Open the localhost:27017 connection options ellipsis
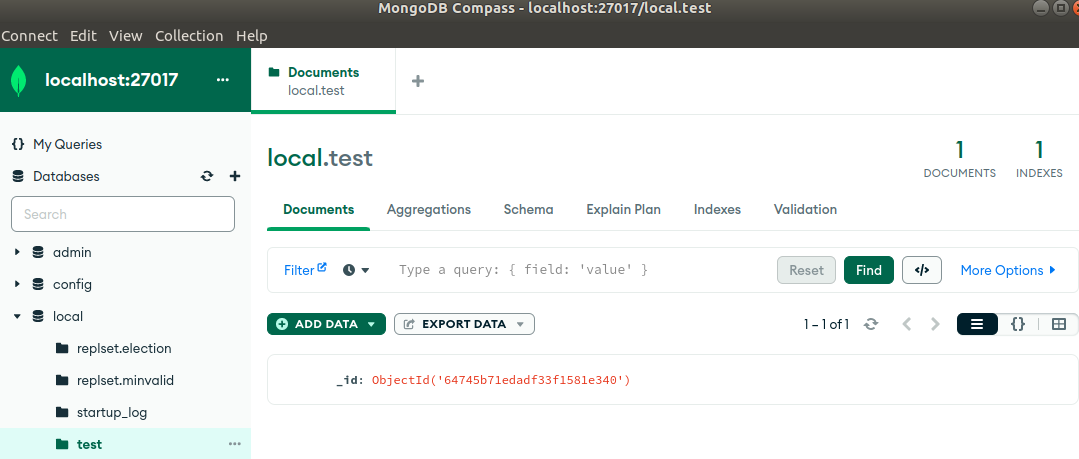This screenshot has height=459, width=1079. click(222, 80)
